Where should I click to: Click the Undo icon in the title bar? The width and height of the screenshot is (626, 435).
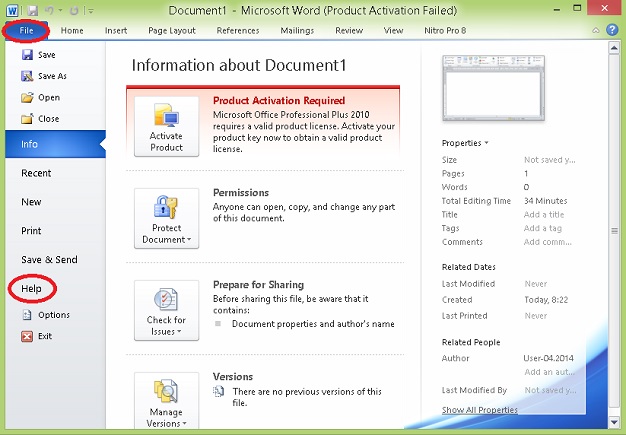coord(47,10)
